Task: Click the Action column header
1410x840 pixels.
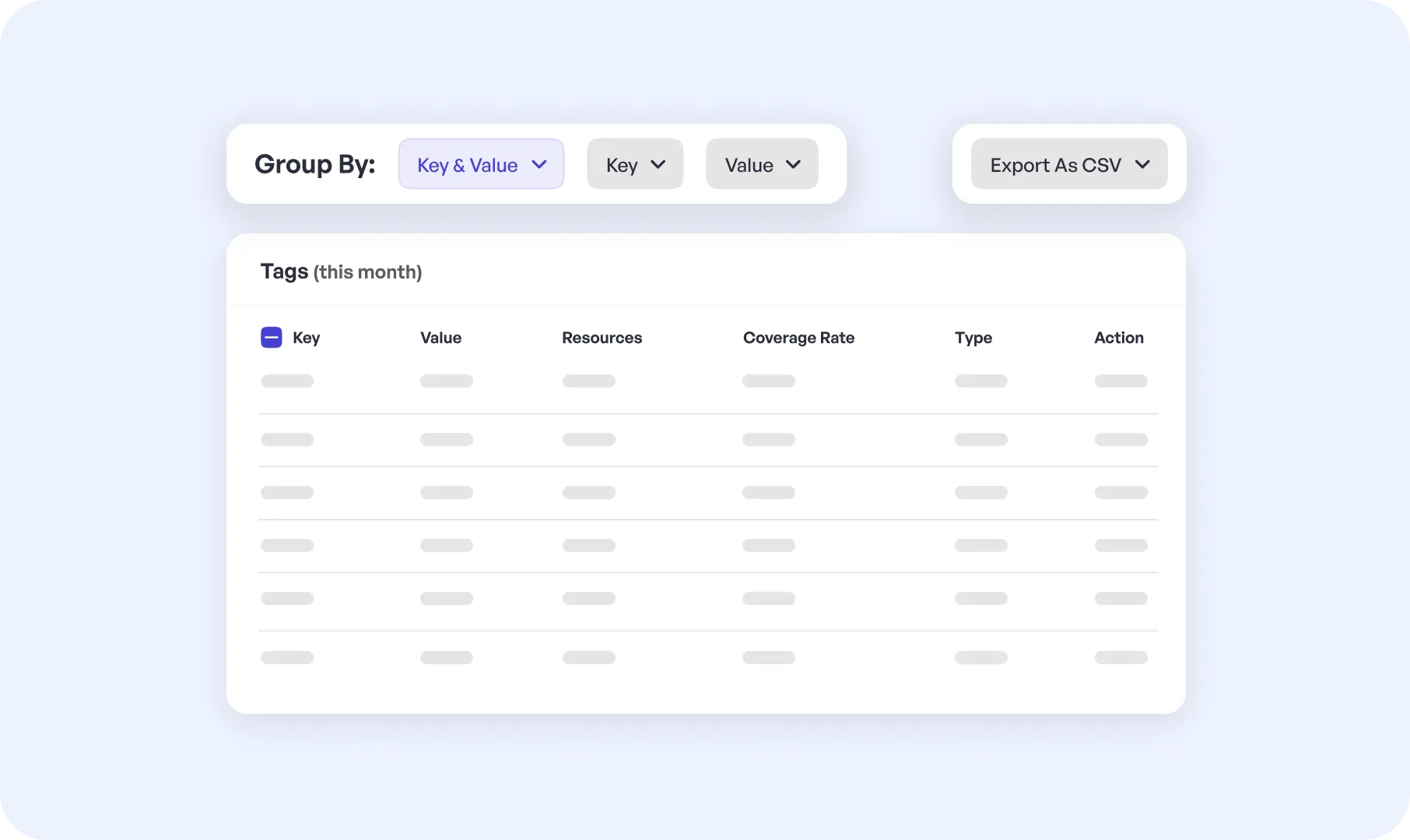Action: [1118, 338]
